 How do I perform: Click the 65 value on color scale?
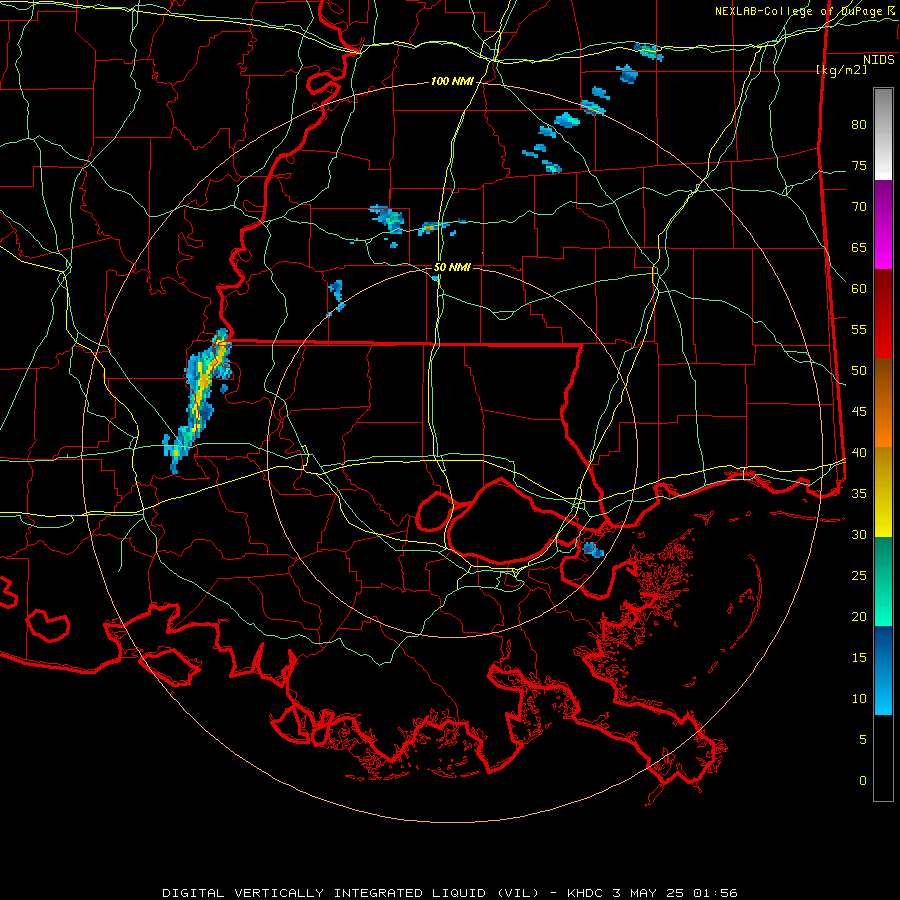(859, 247)
